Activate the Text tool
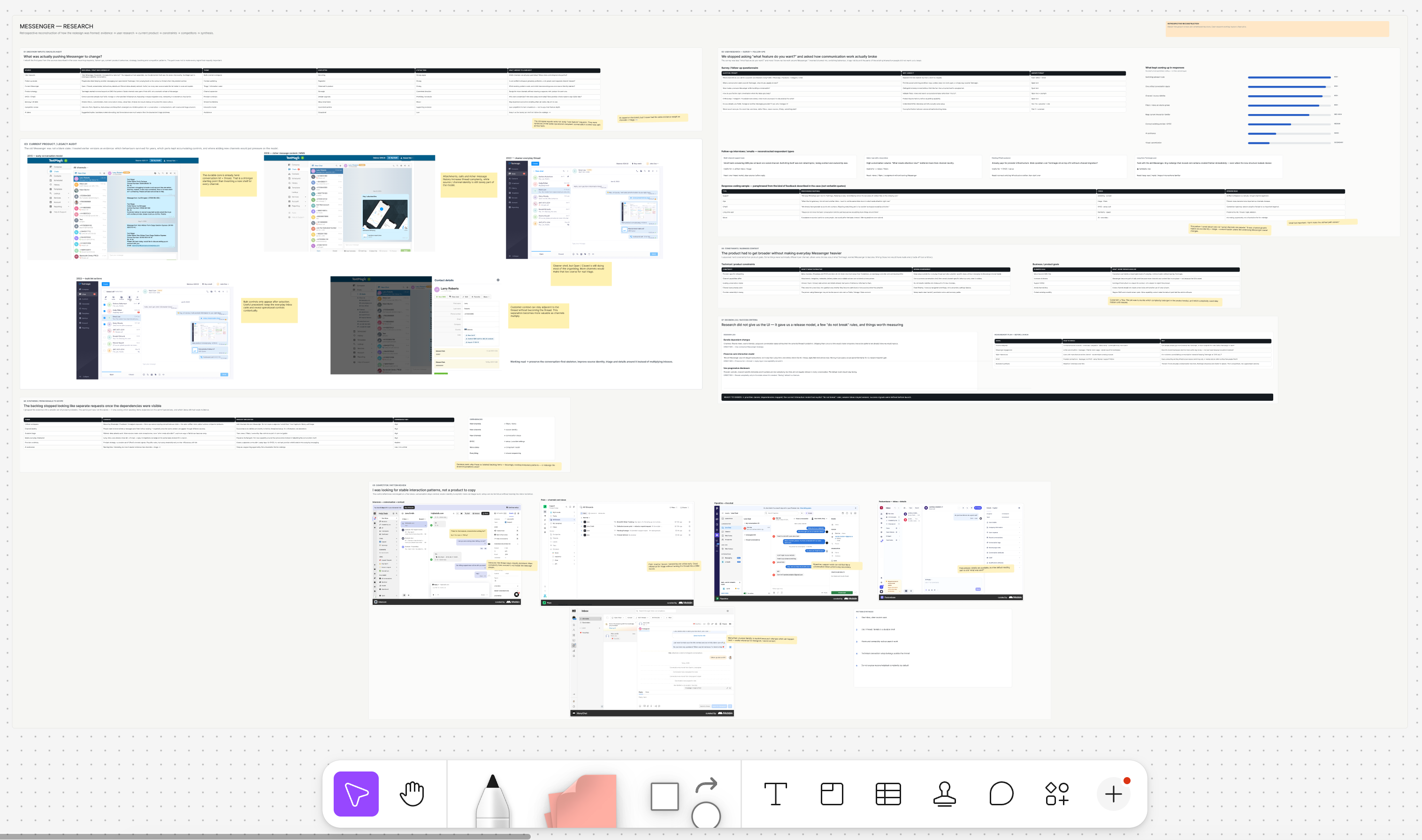This screenshot has width=1422, height=840. (776, 794)
